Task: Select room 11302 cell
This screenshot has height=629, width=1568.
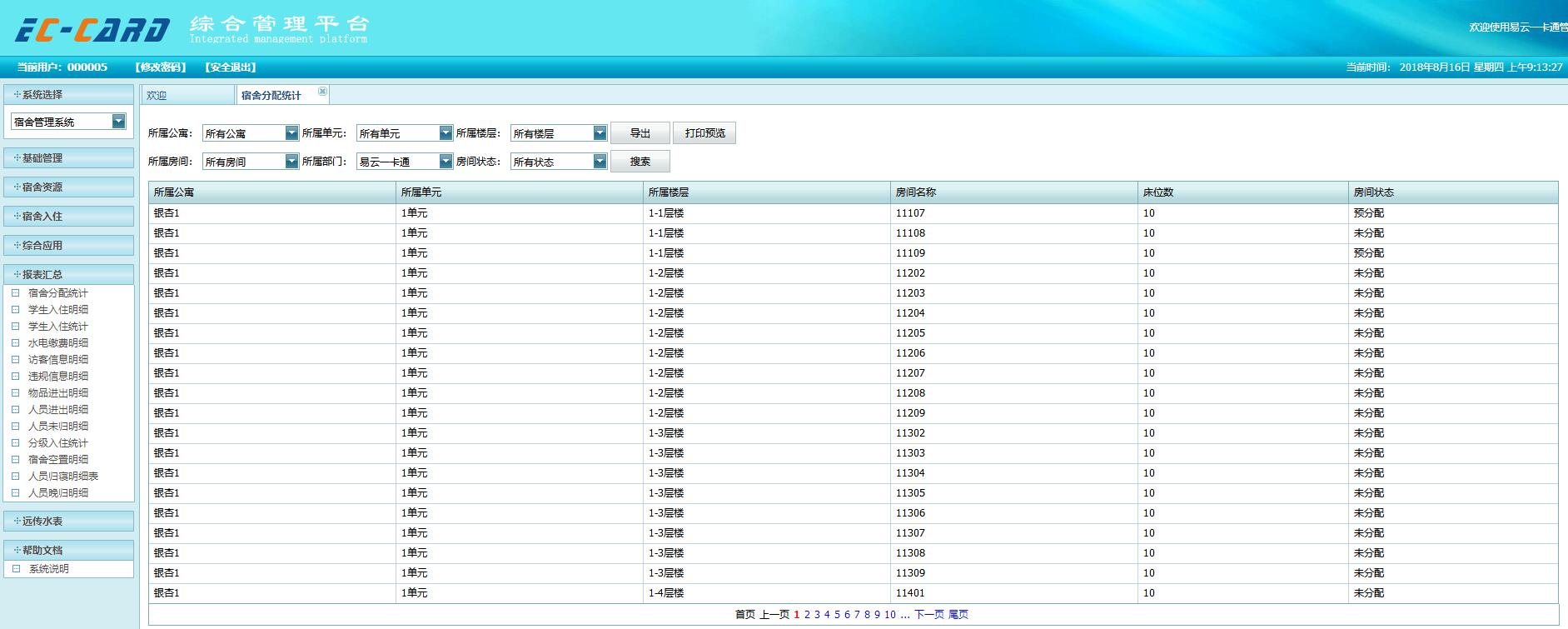Action: [1014, 433]
